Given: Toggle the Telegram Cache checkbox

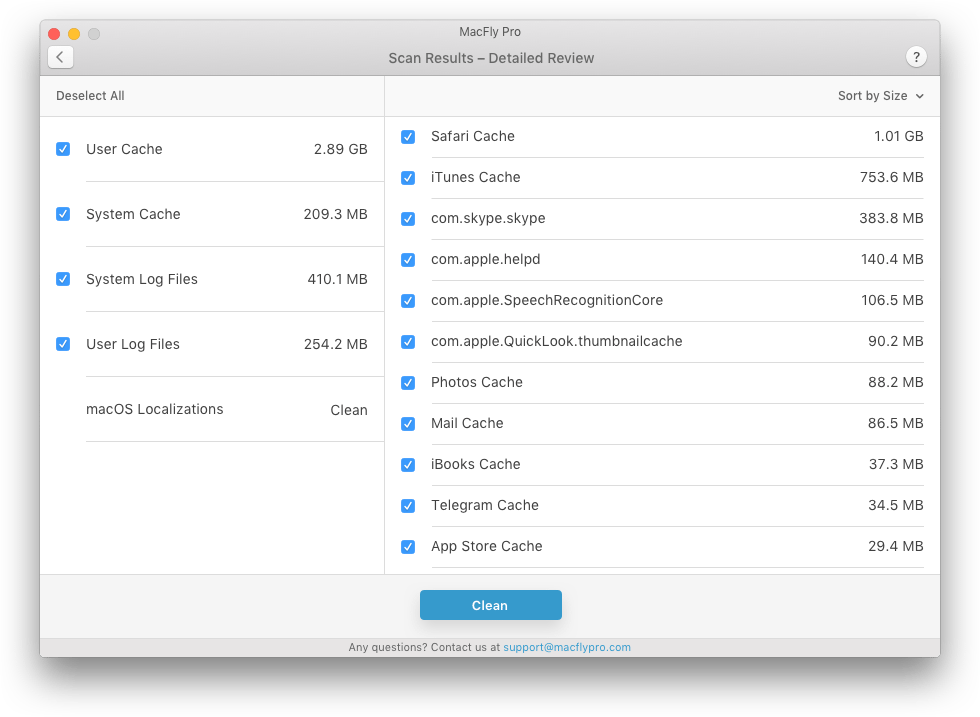Looking at the screenshot, I should tap(408, 506).
